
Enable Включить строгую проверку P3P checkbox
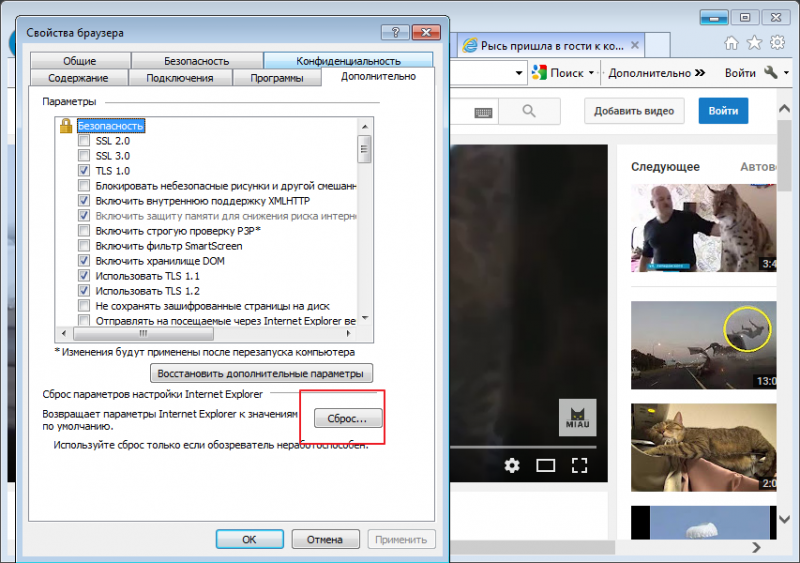click(x=84, y=230)
